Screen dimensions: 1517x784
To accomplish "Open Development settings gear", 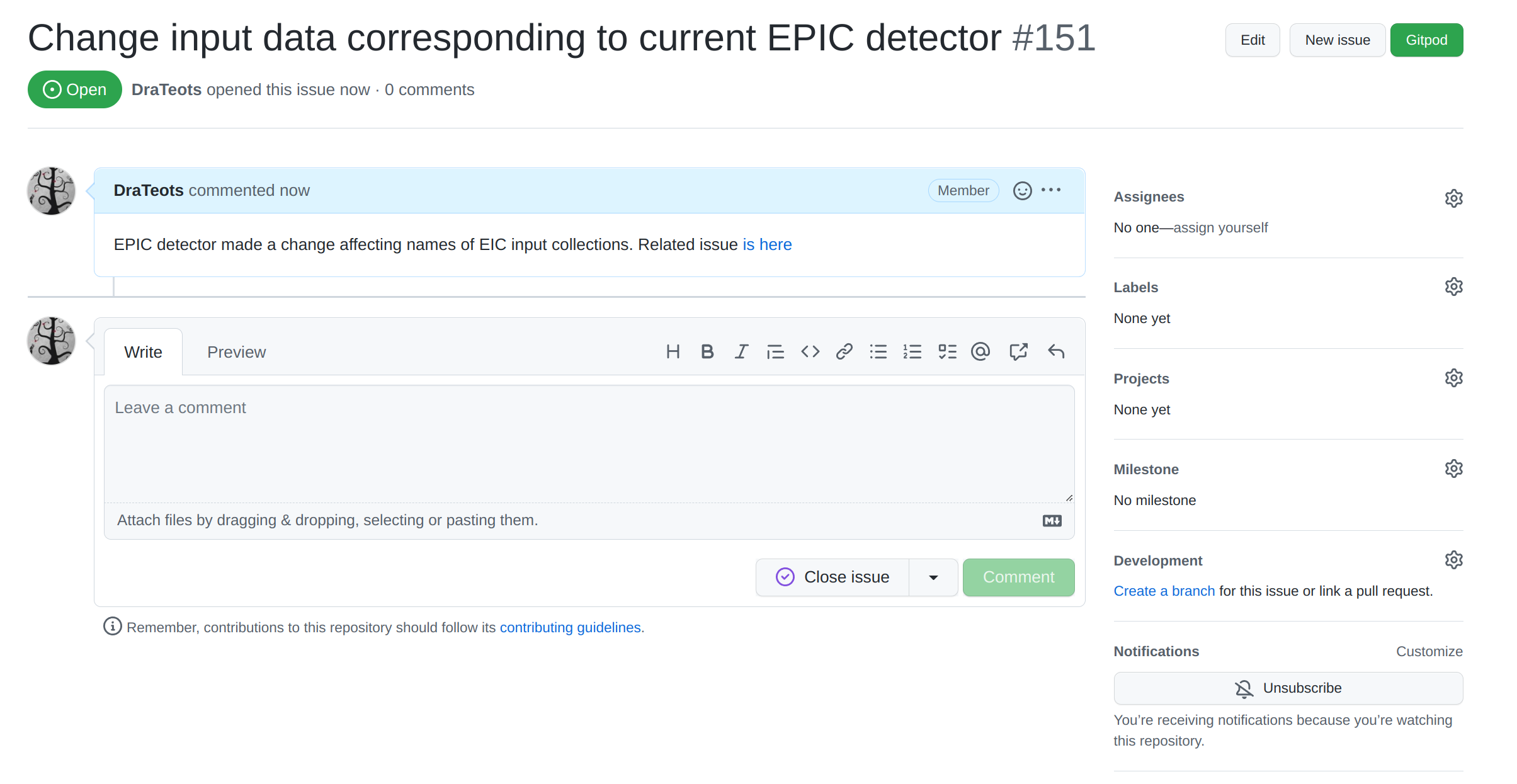I will 1453,560.
